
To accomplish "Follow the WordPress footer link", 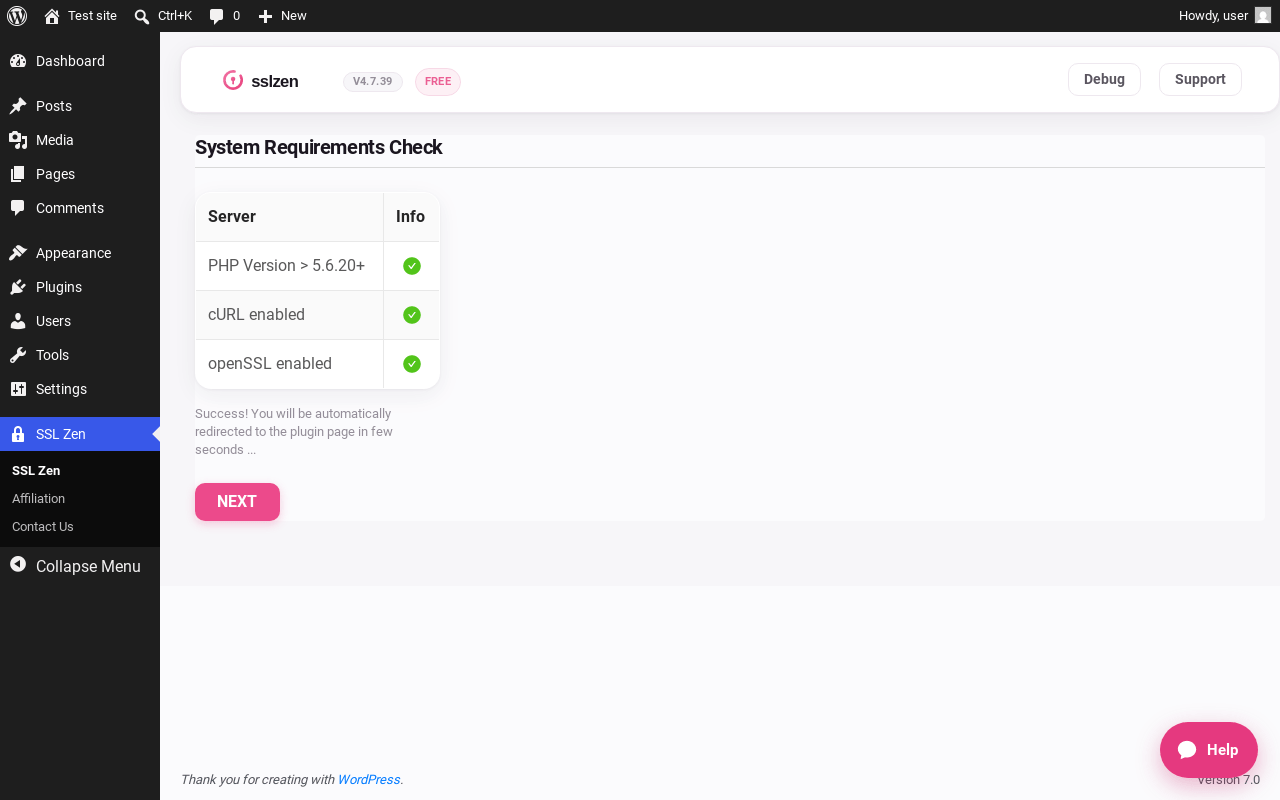I will (369, 780).
